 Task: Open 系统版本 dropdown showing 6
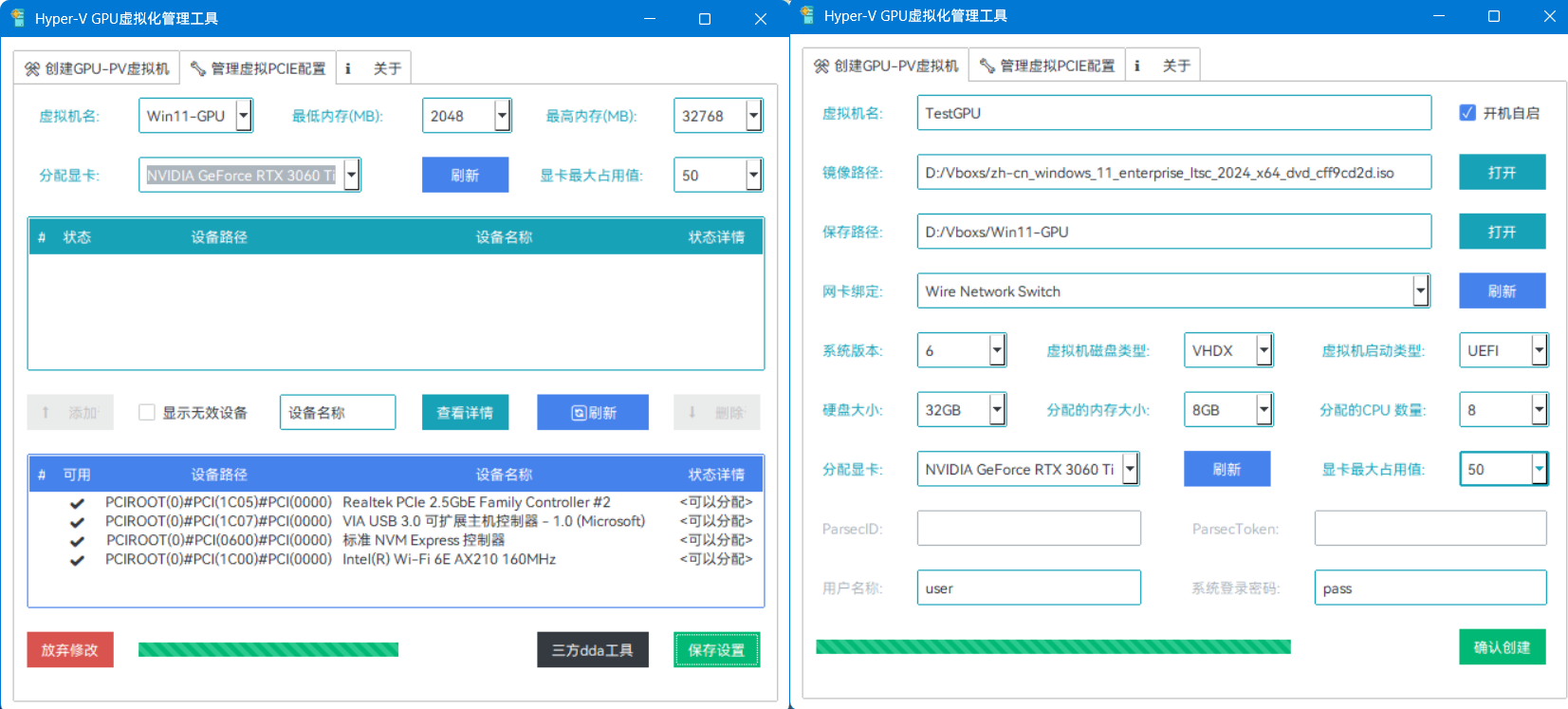(x=997, y=350)
